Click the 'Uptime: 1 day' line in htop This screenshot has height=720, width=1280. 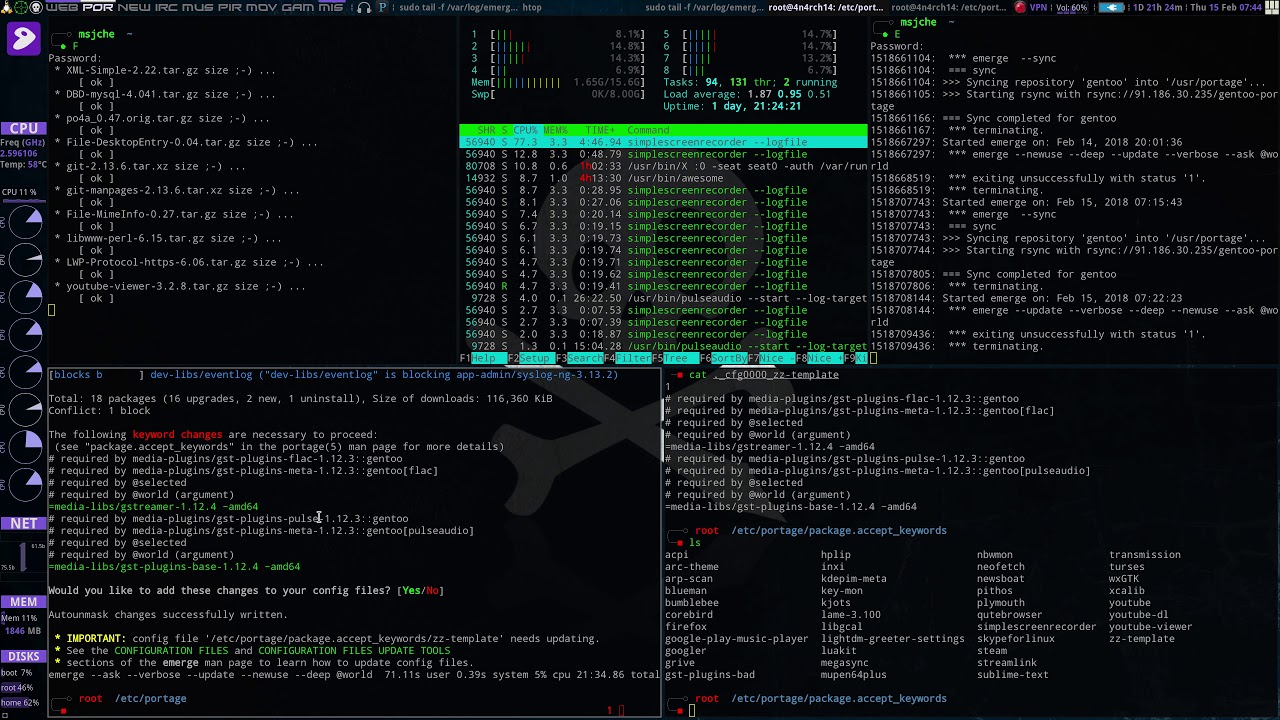pos(732,106)
